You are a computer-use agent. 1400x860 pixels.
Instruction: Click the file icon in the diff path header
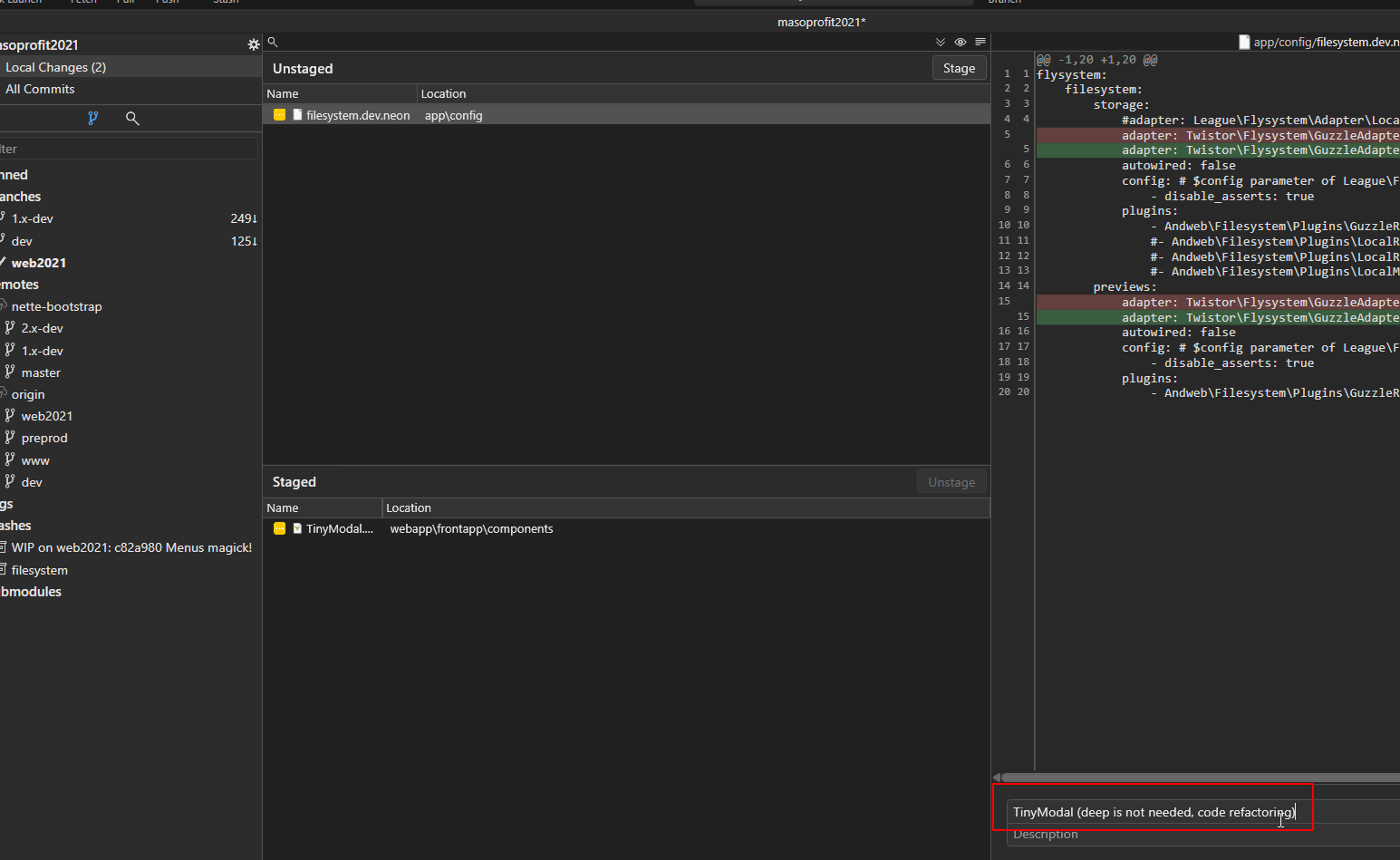click(1244, 42)
